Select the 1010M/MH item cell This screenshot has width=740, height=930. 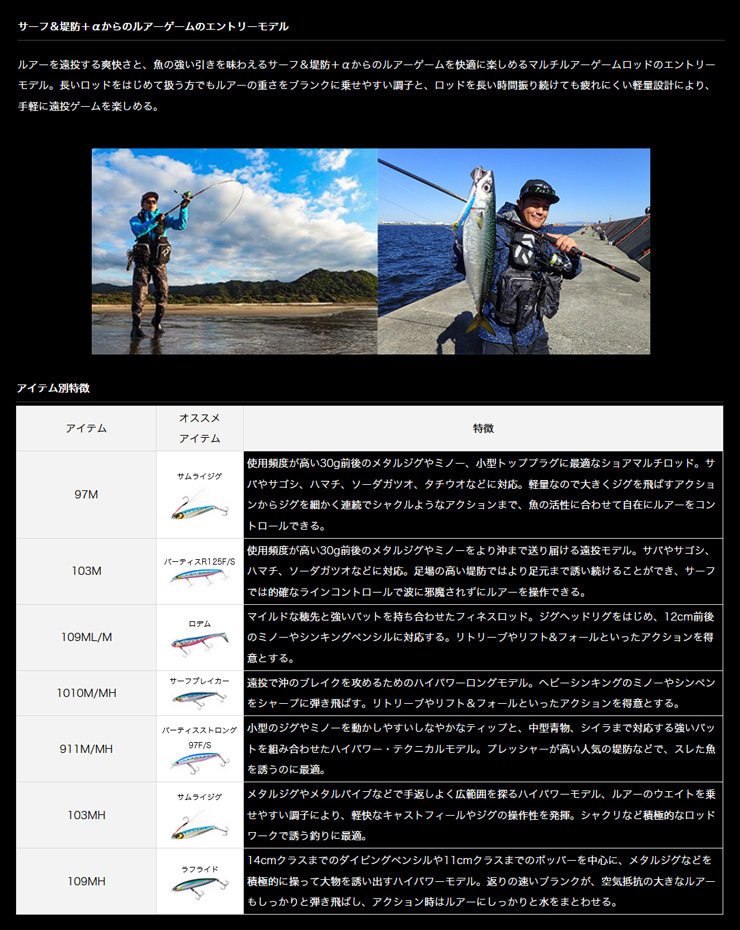86,693
